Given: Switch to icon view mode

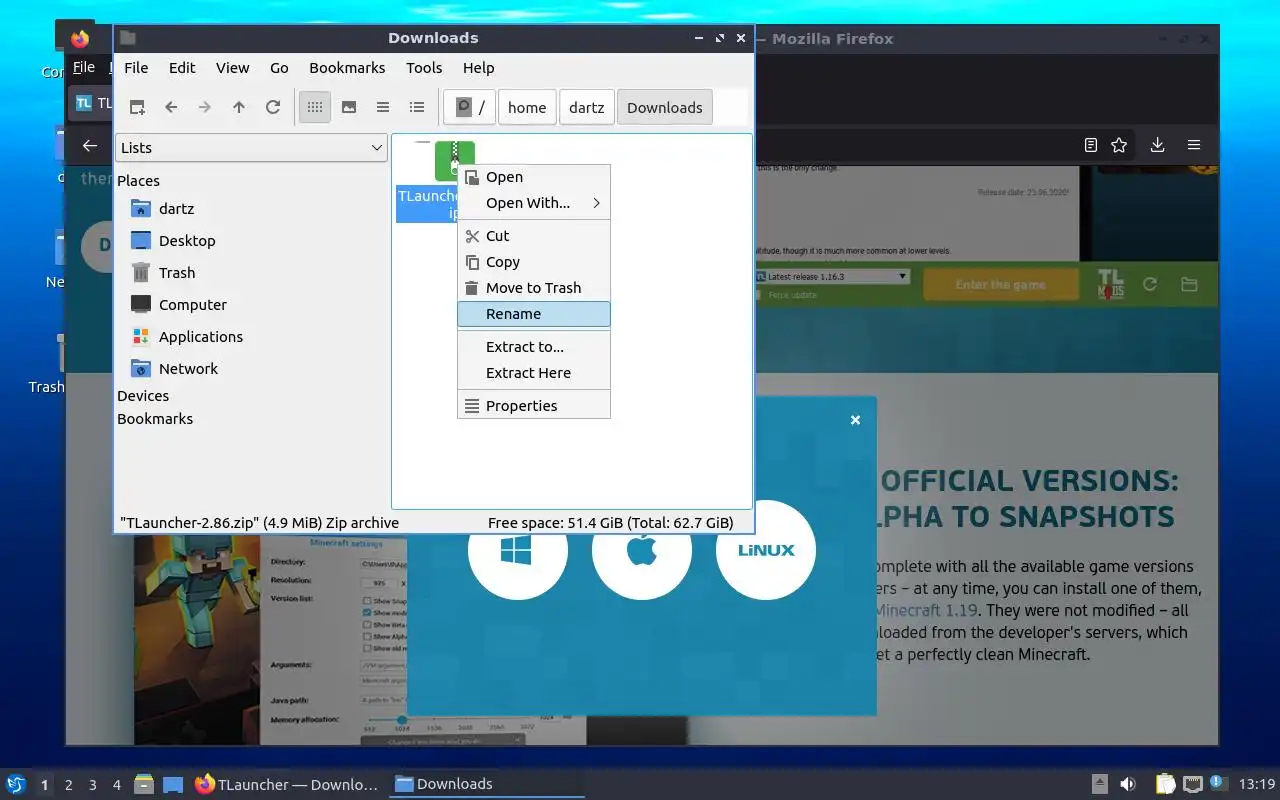Looking at the screenshot, I should click(x=315, y=107).
